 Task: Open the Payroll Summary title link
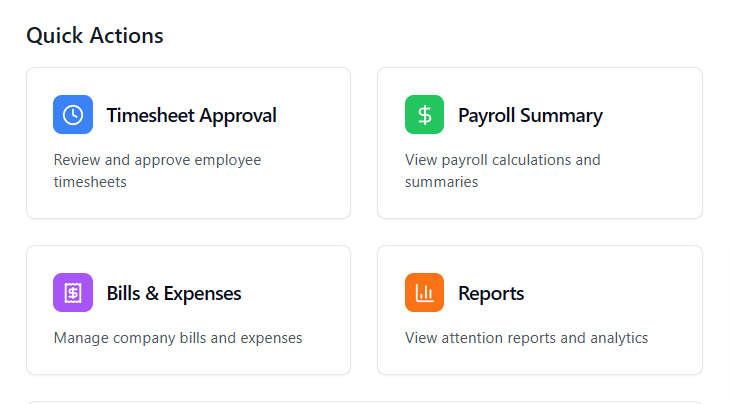(x=530, y=115)
